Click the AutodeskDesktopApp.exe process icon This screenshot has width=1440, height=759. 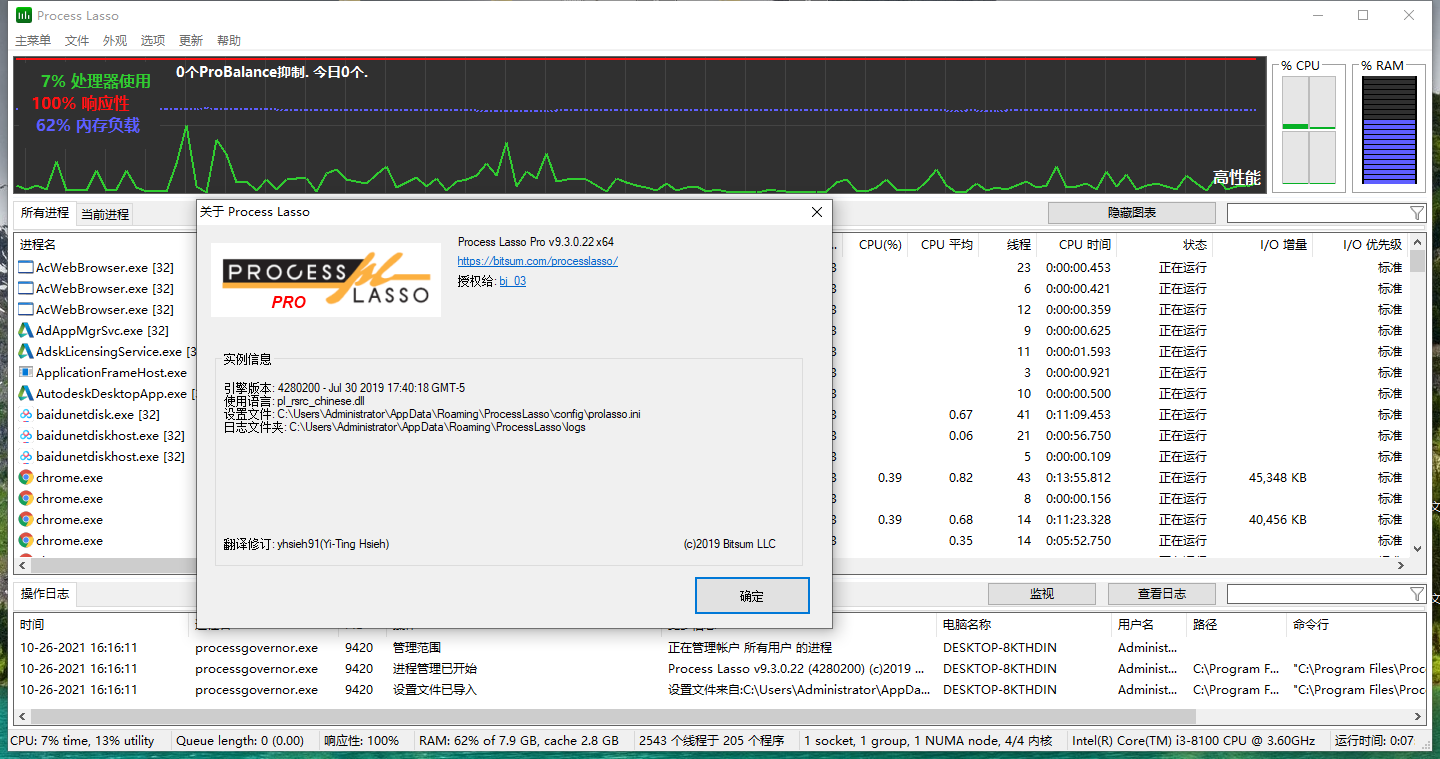pyautogui.click(x=26, y=393)
